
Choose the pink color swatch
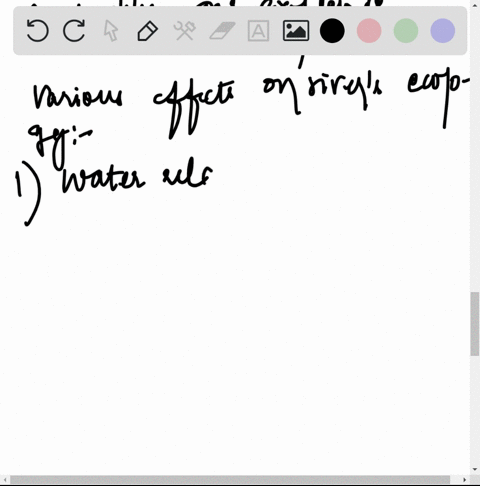(x=369, y=31)
